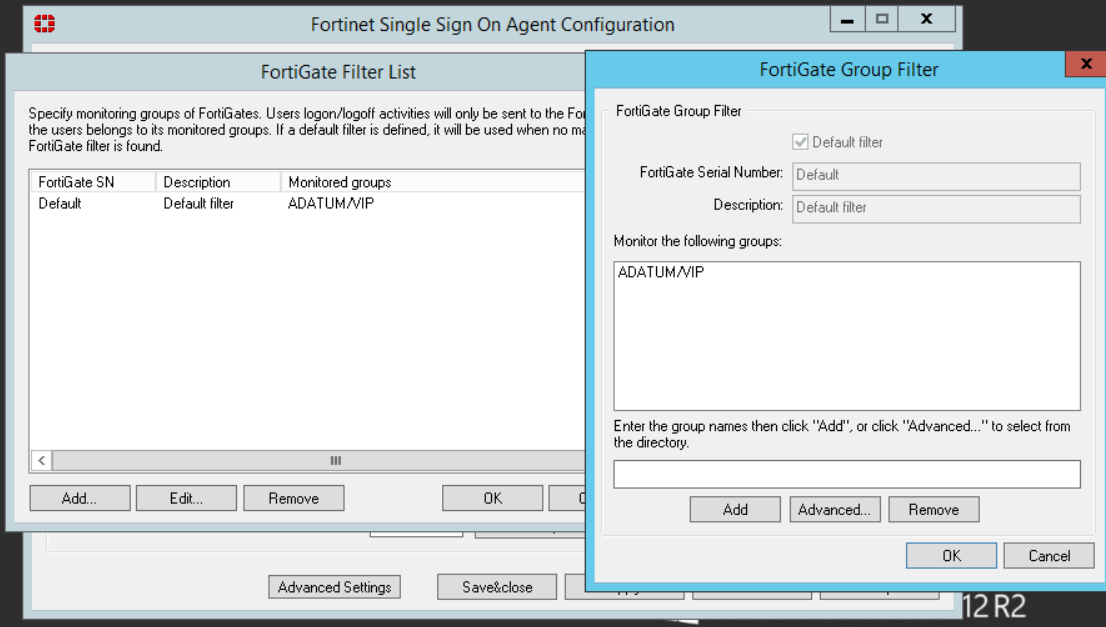Maximize the Fortinet Single Sign On Agent window
This screenshot has height=627, width=1106.
coord(882,19)
